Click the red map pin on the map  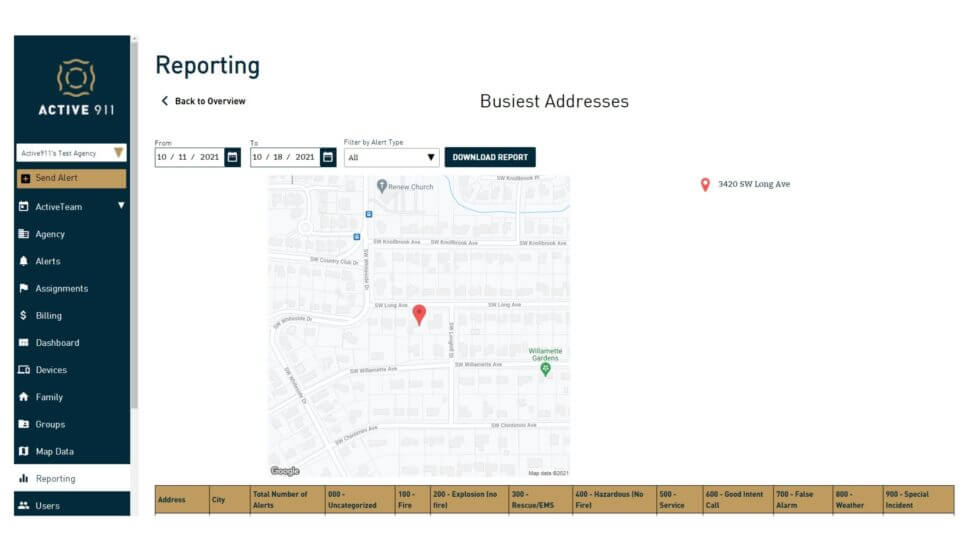pos(419,314)
